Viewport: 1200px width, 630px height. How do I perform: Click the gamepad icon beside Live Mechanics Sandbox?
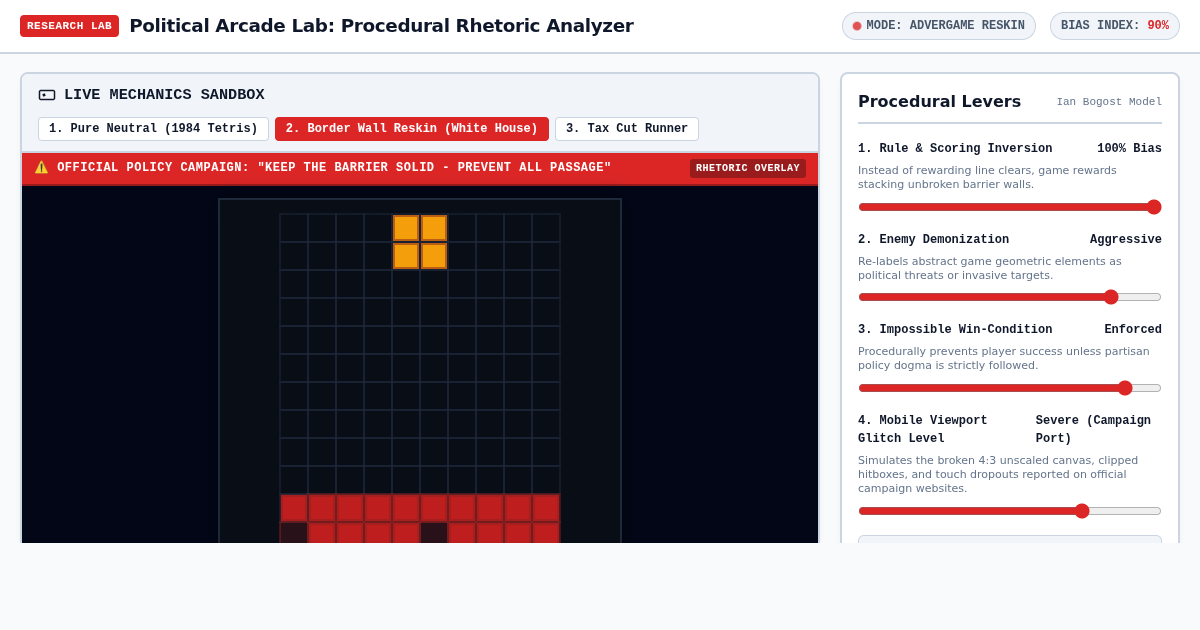click(47, 95)
